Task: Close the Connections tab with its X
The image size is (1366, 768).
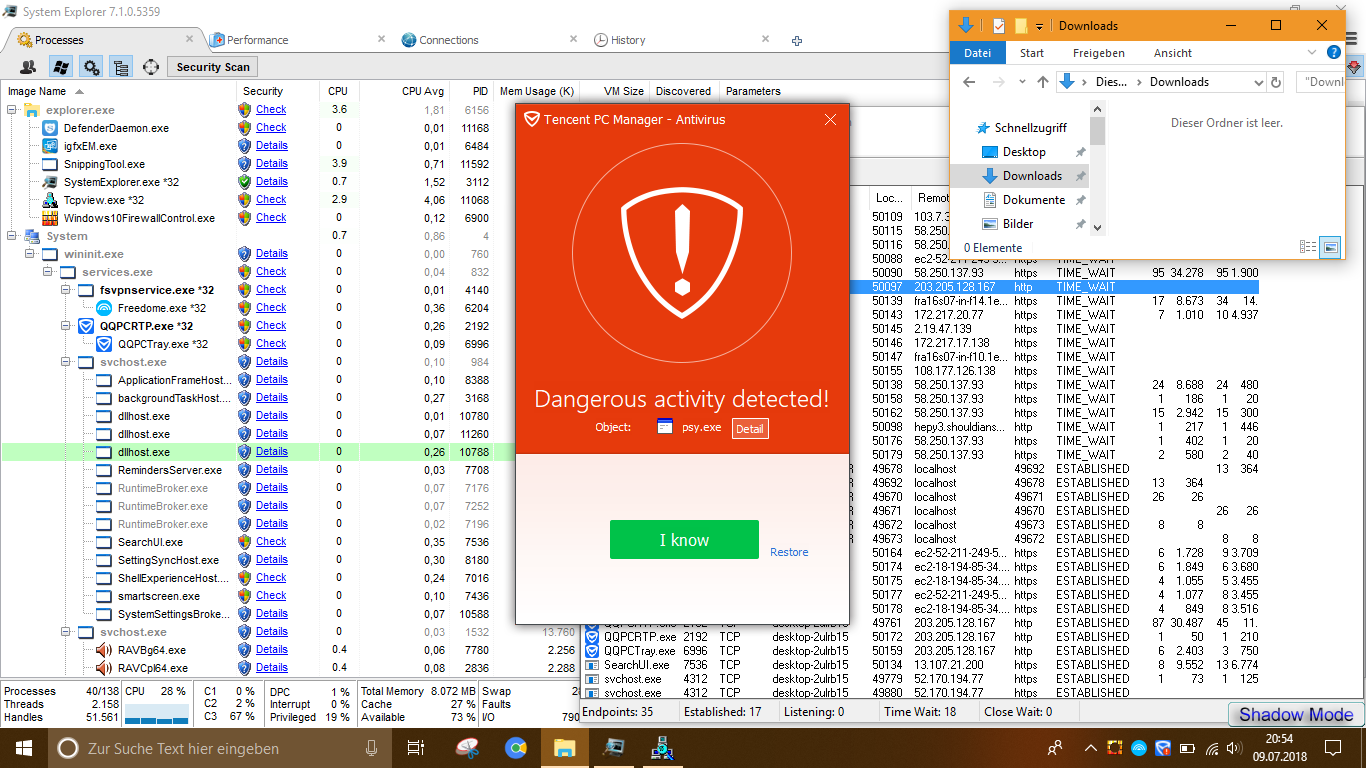Action: tap(574, 39)
